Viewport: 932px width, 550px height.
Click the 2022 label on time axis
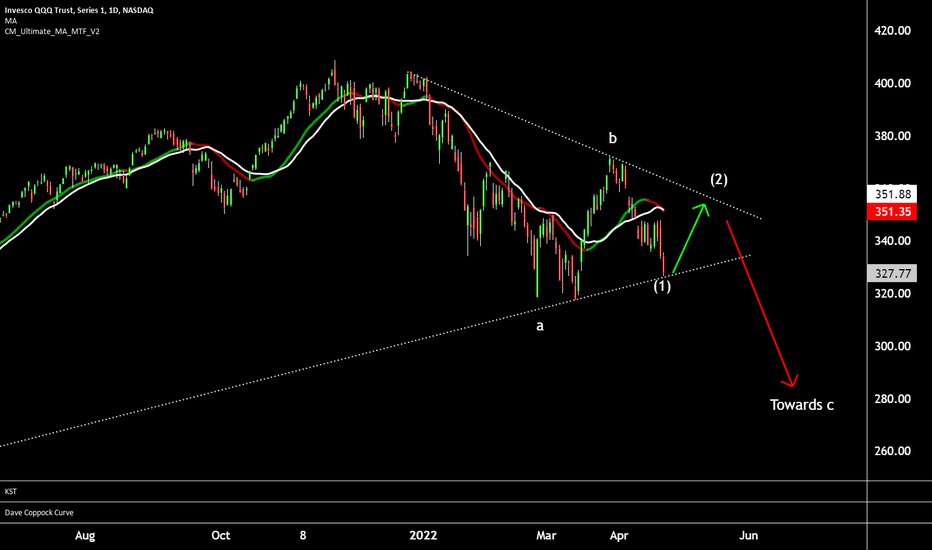(x=423, y=536)
